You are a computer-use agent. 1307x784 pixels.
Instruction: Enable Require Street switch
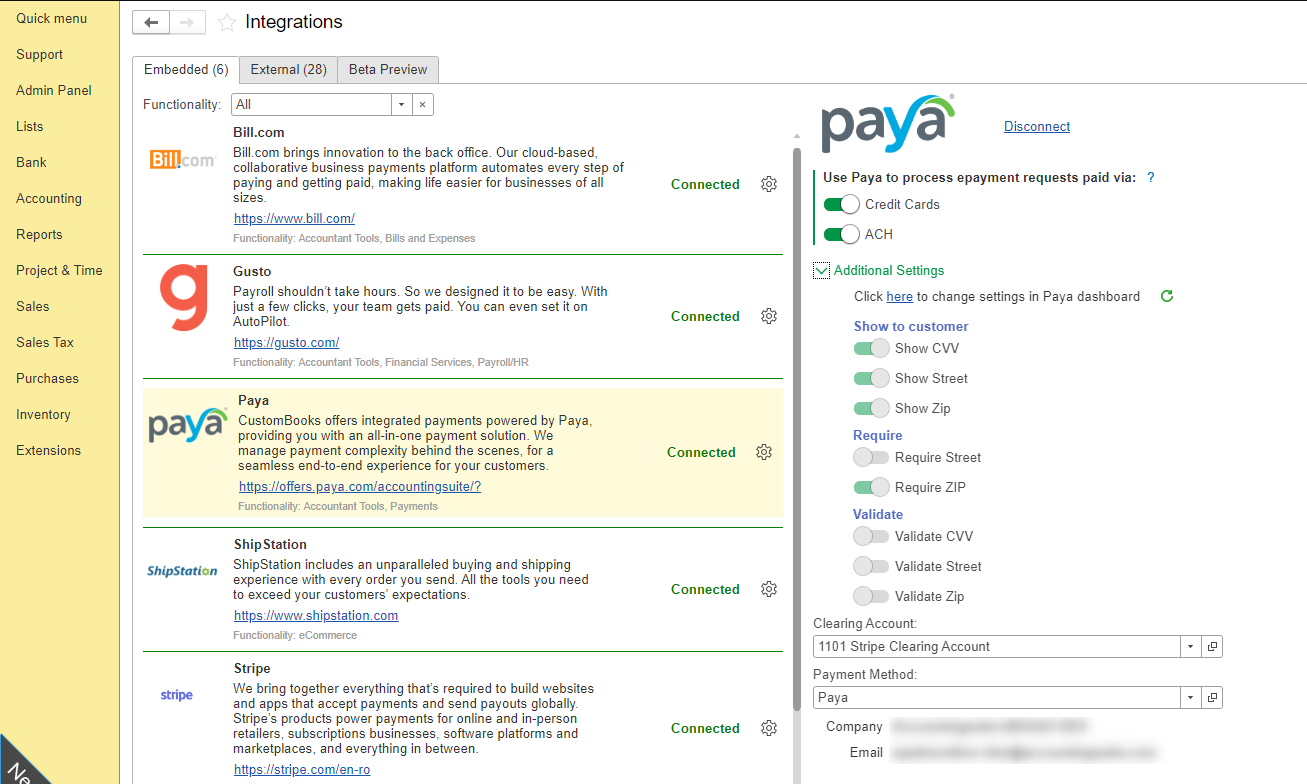(871, 457)
